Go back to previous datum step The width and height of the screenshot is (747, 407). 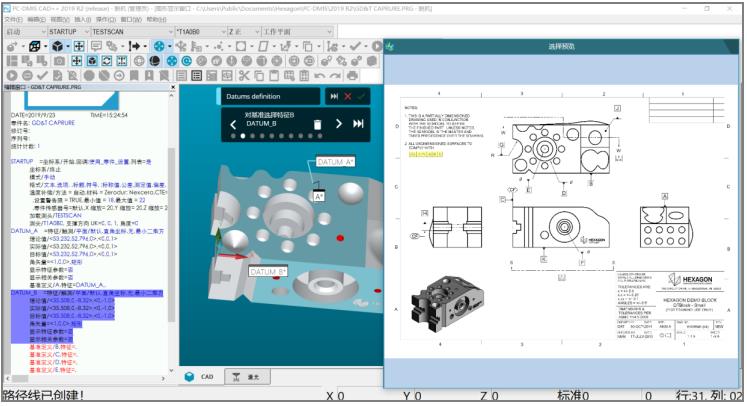(233, 124)
